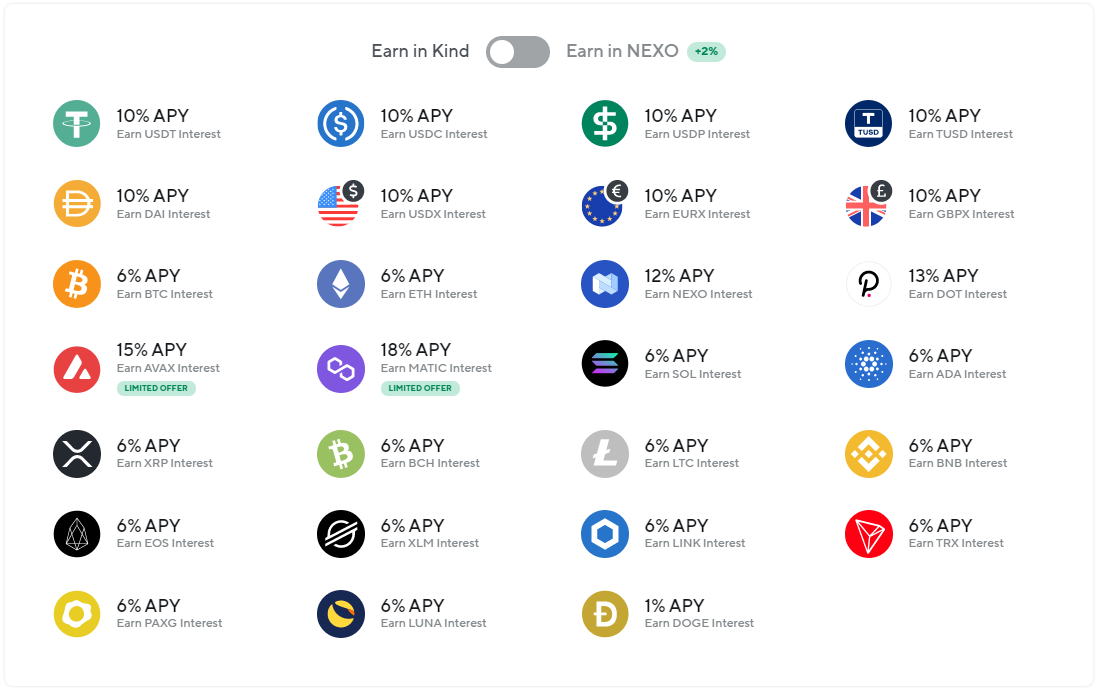Click the LIMITED OFFER badge under MATIC
This screenshot has height=693, width=1100.
tap(420, 388)
